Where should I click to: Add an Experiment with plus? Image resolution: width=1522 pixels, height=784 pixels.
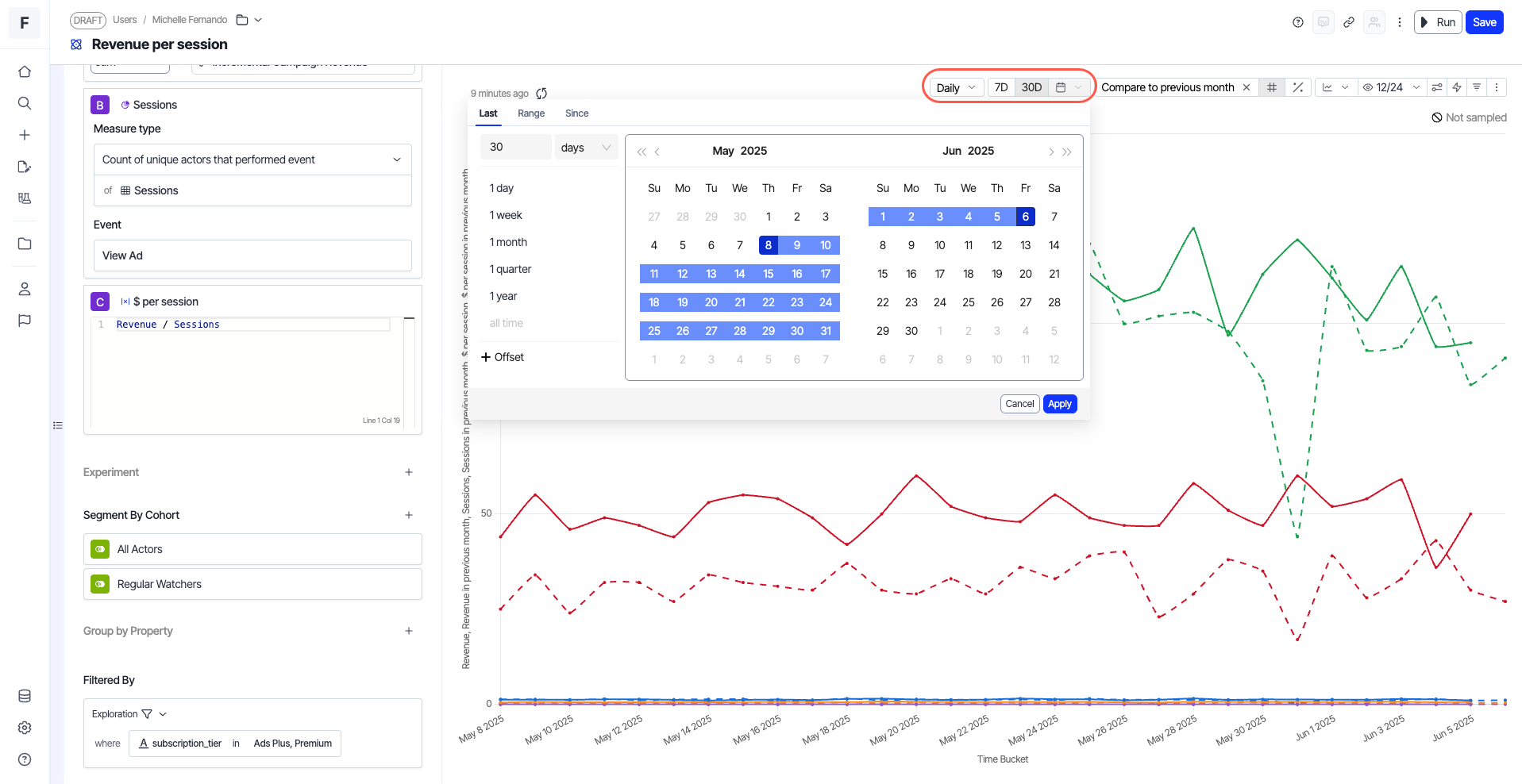tap(409, 472)
